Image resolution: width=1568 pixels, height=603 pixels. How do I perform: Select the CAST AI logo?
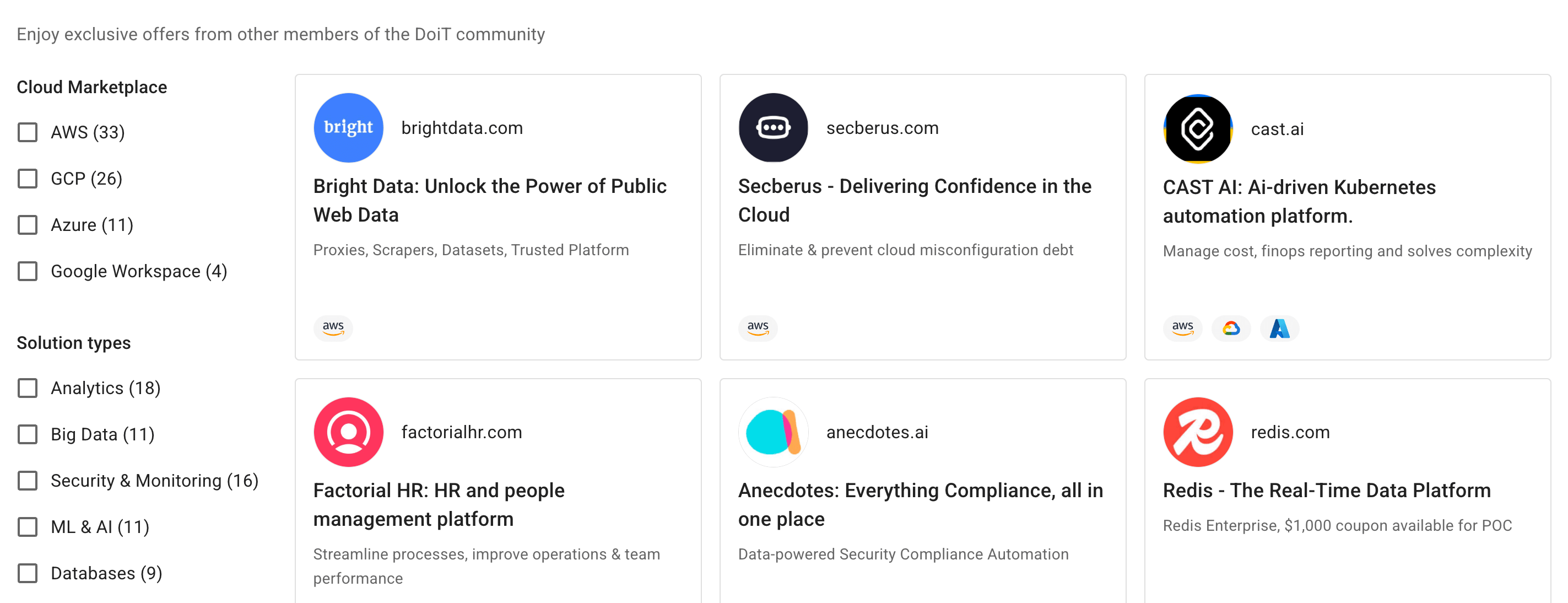(x=1197, y=128)
